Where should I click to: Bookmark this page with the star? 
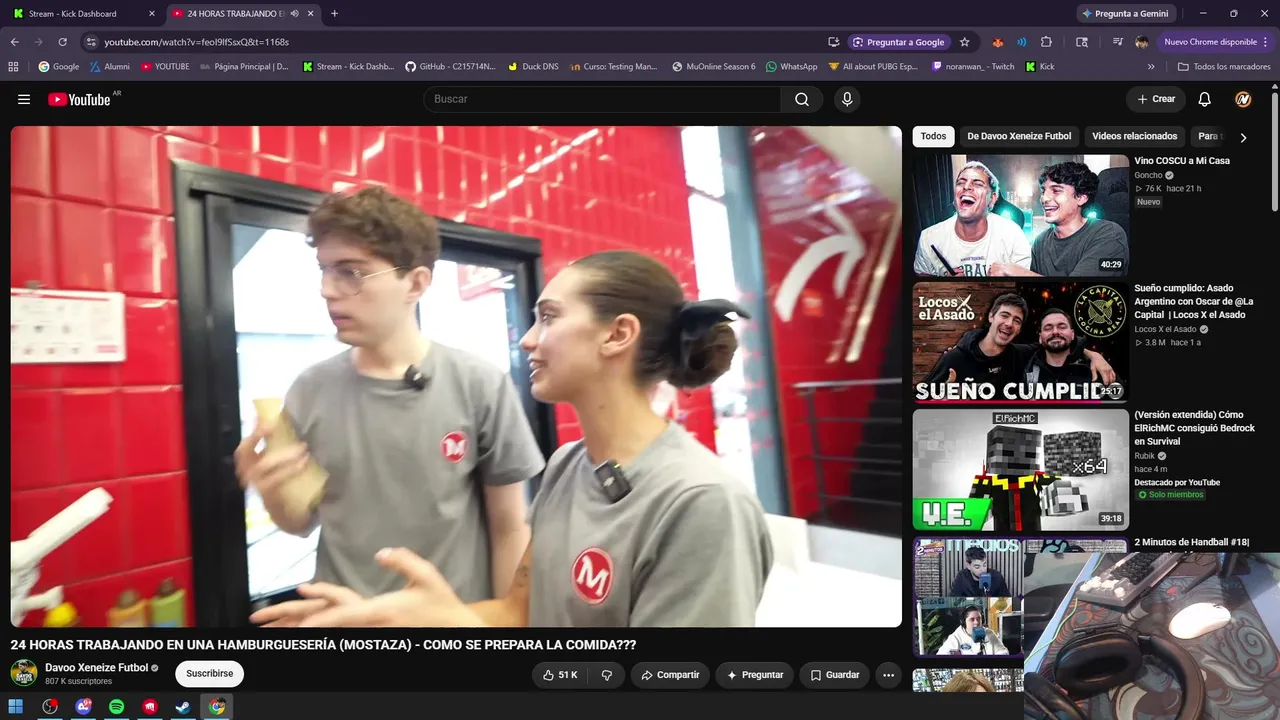[964, 42]
